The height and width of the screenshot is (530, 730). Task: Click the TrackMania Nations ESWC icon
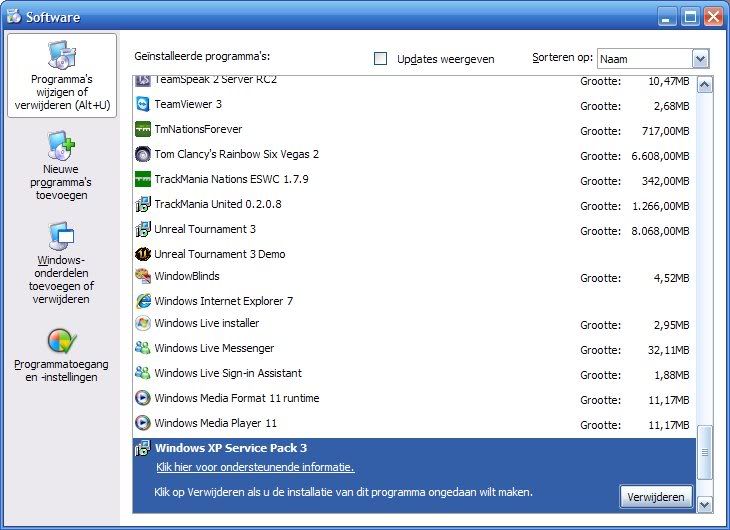[x=143, y=179]
